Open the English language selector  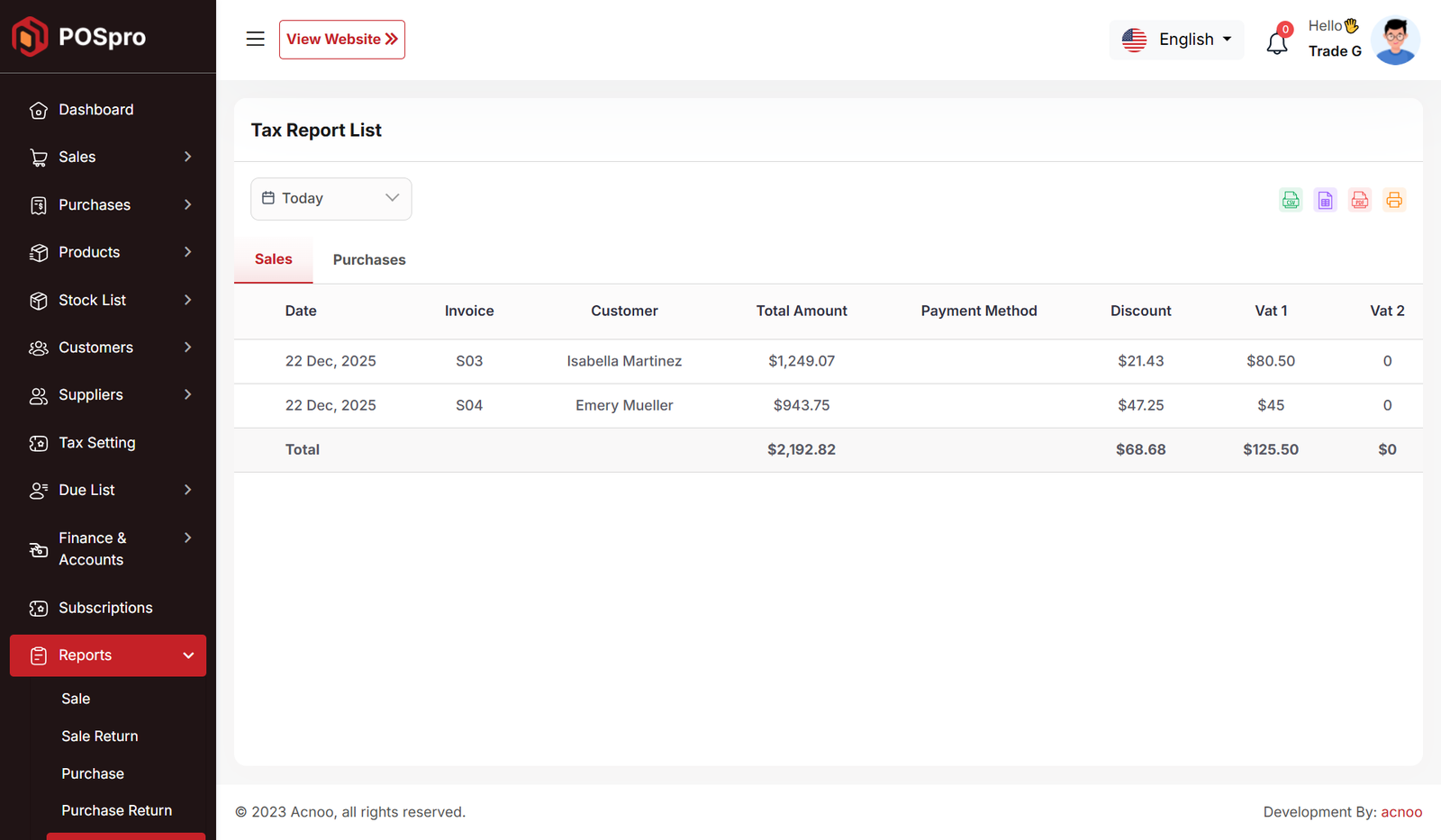point(1176,40)
